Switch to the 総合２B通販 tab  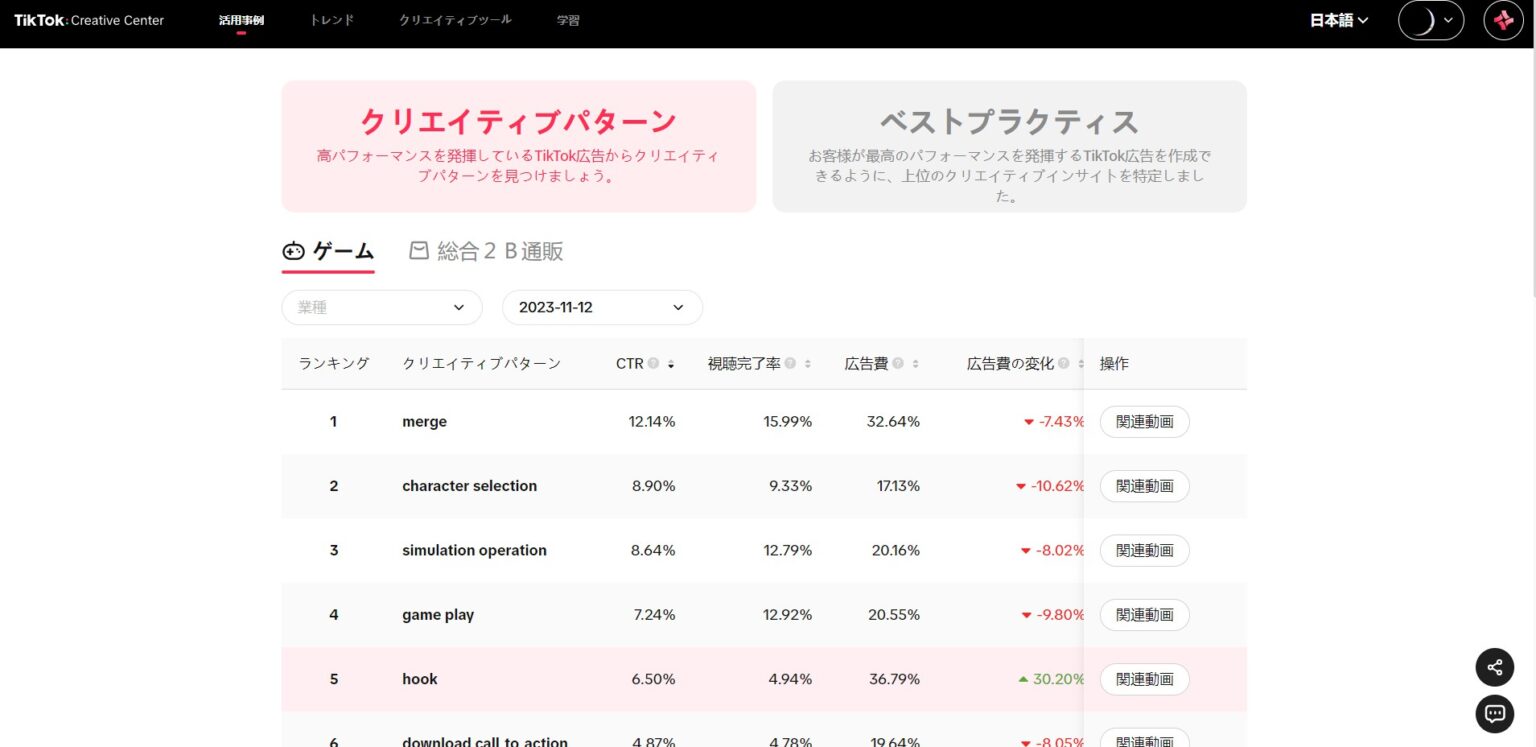pos(498,250)
